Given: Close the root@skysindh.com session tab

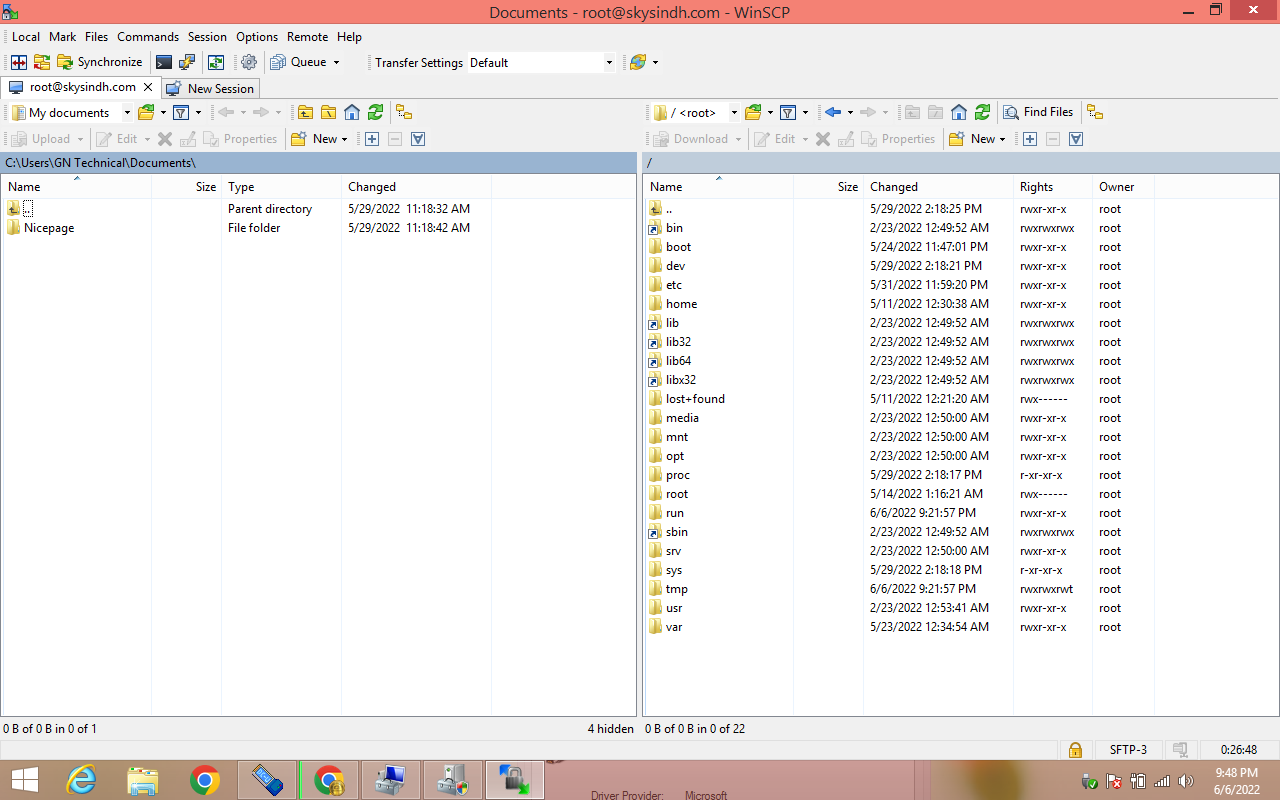Looking at the screenshot, I should (x=148, y=87).
